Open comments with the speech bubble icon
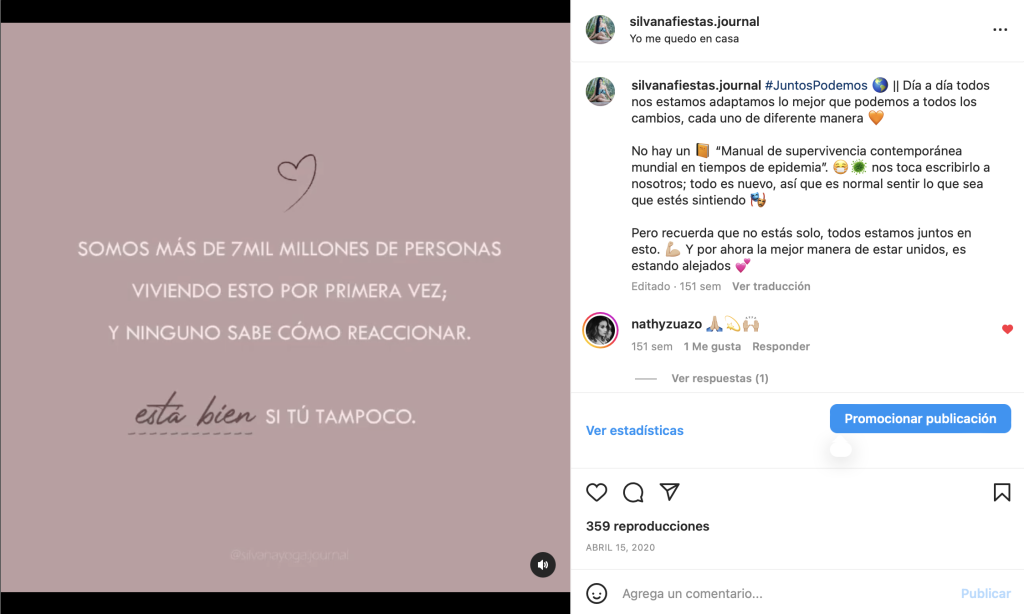 [633, 493]
